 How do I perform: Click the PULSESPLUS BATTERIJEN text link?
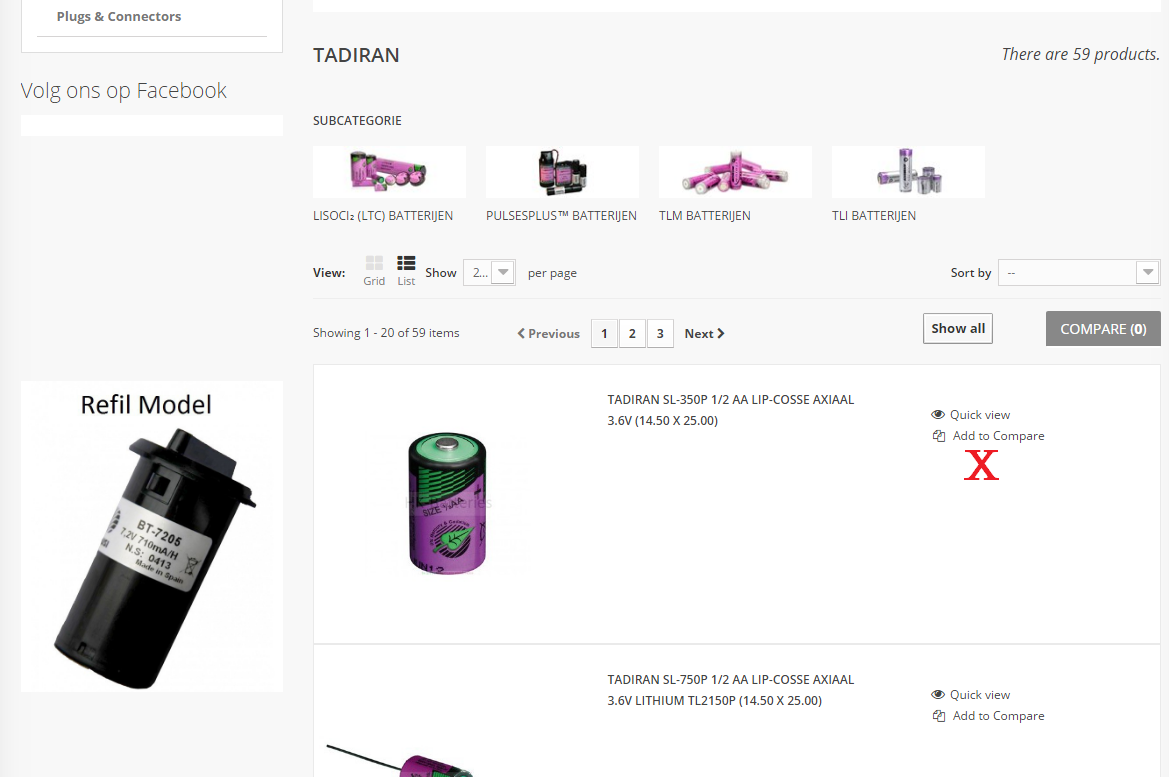pos(561,216)
